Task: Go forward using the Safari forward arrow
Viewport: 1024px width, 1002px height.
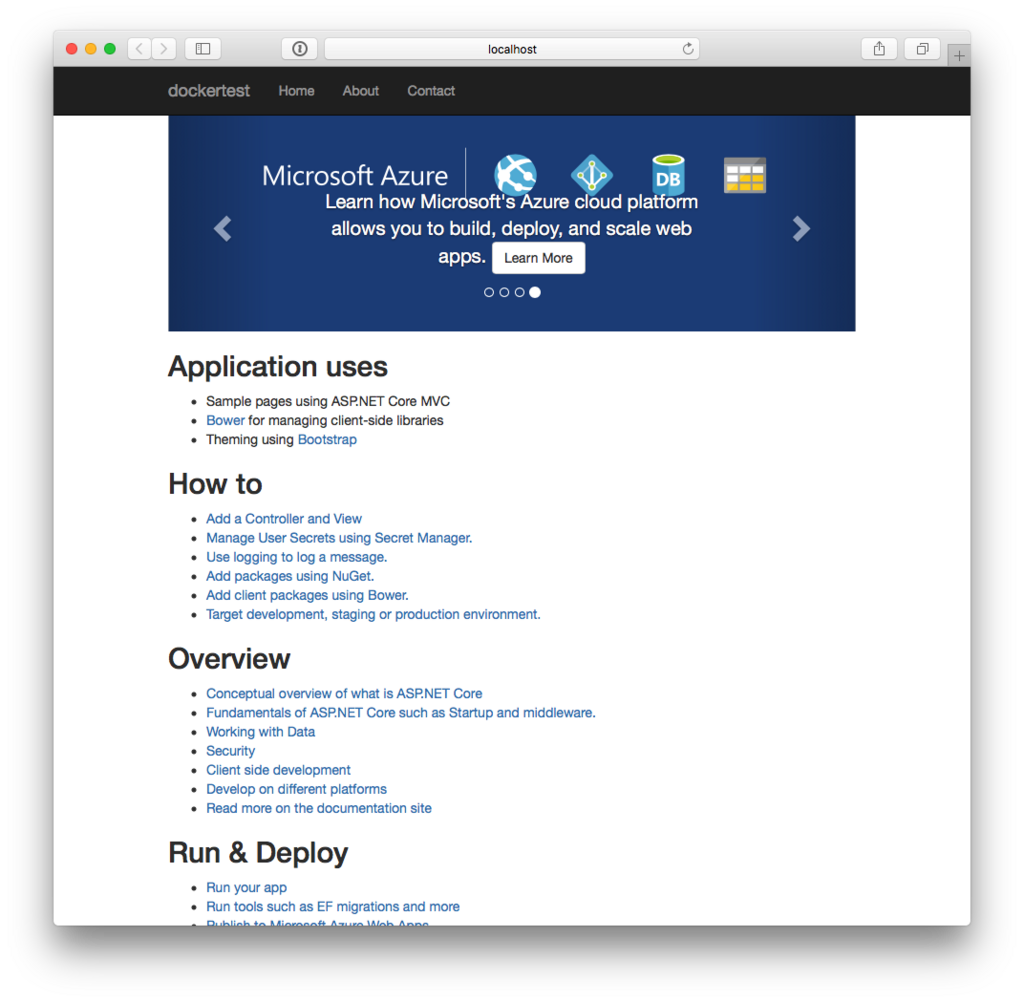Action: click(164, 49)
